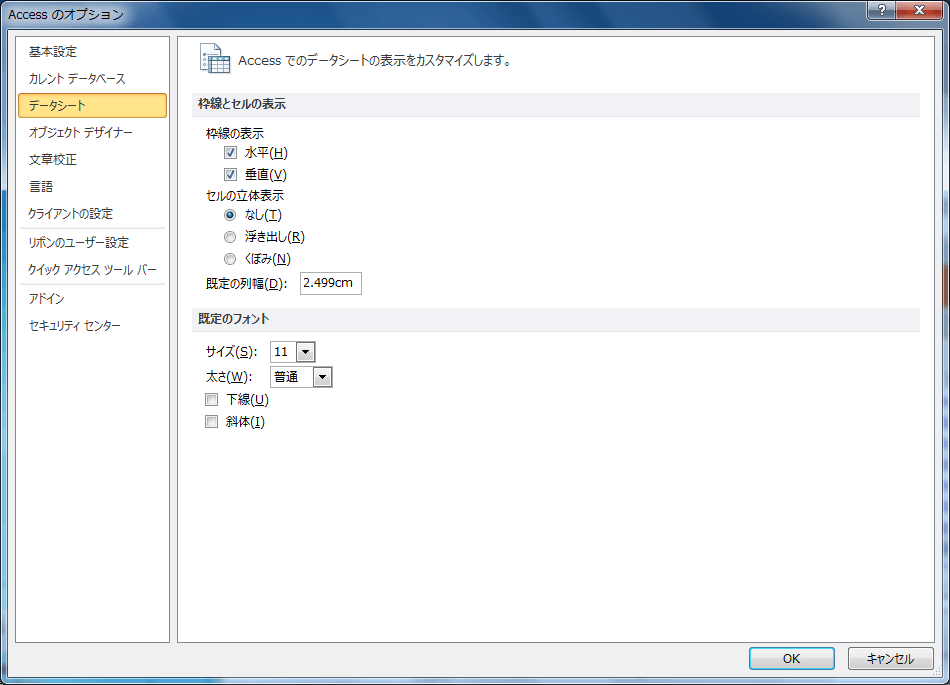950x685 pixels.
Task: Click the 枠線の表示 label
Action: point(235,134)
